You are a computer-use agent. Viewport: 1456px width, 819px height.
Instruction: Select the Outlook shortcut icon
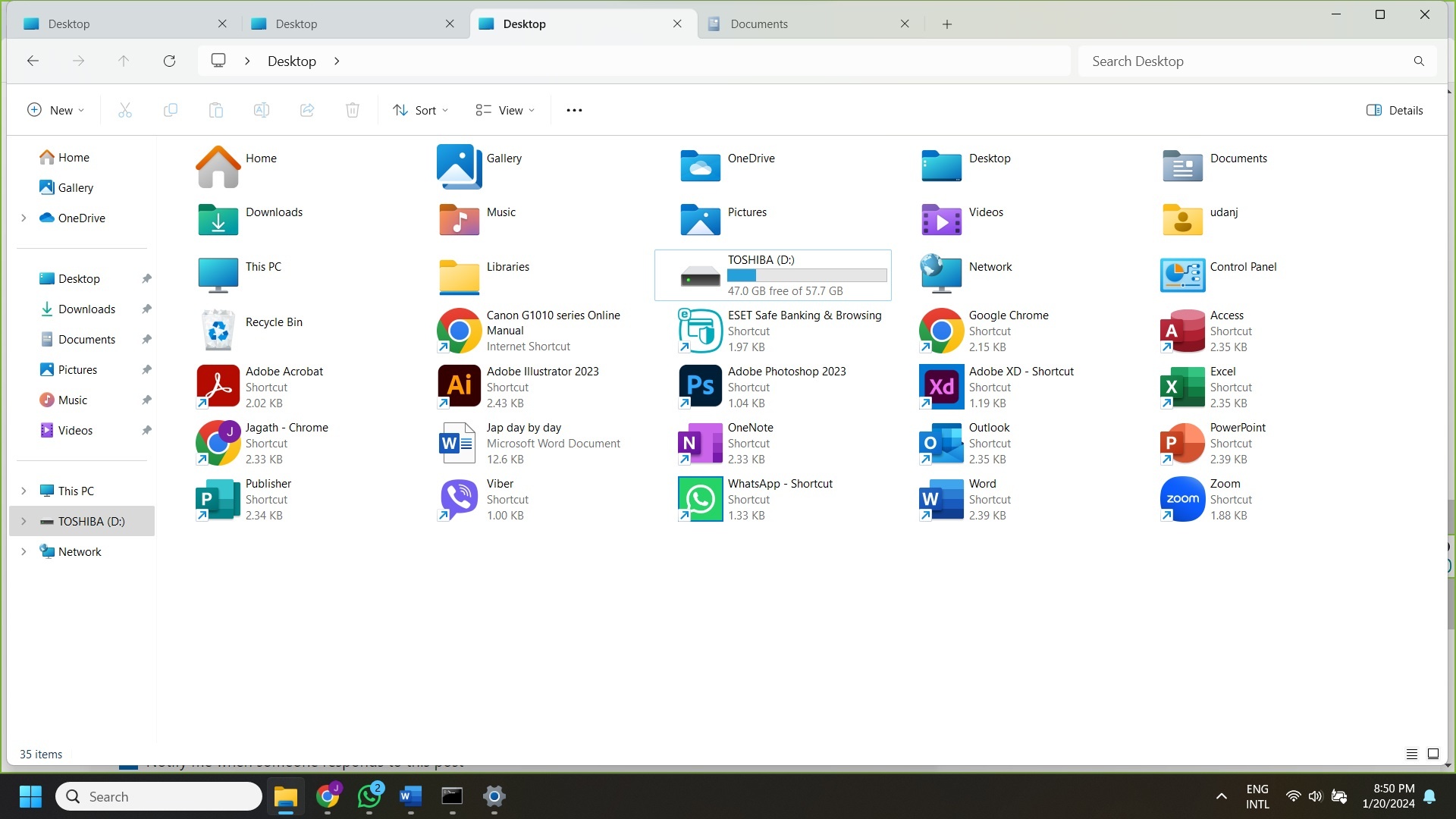[941, 443]
